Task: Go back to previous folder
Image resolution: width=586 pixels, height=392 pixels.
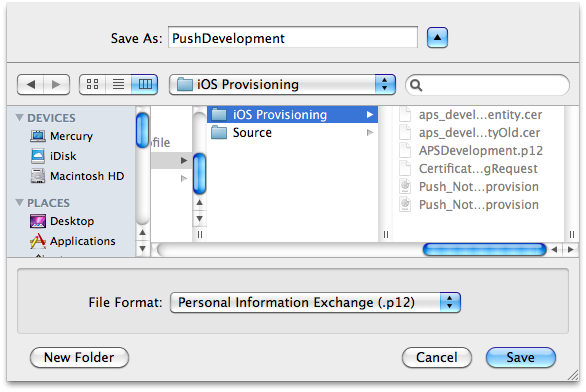Action: click(x=31, y=84)
